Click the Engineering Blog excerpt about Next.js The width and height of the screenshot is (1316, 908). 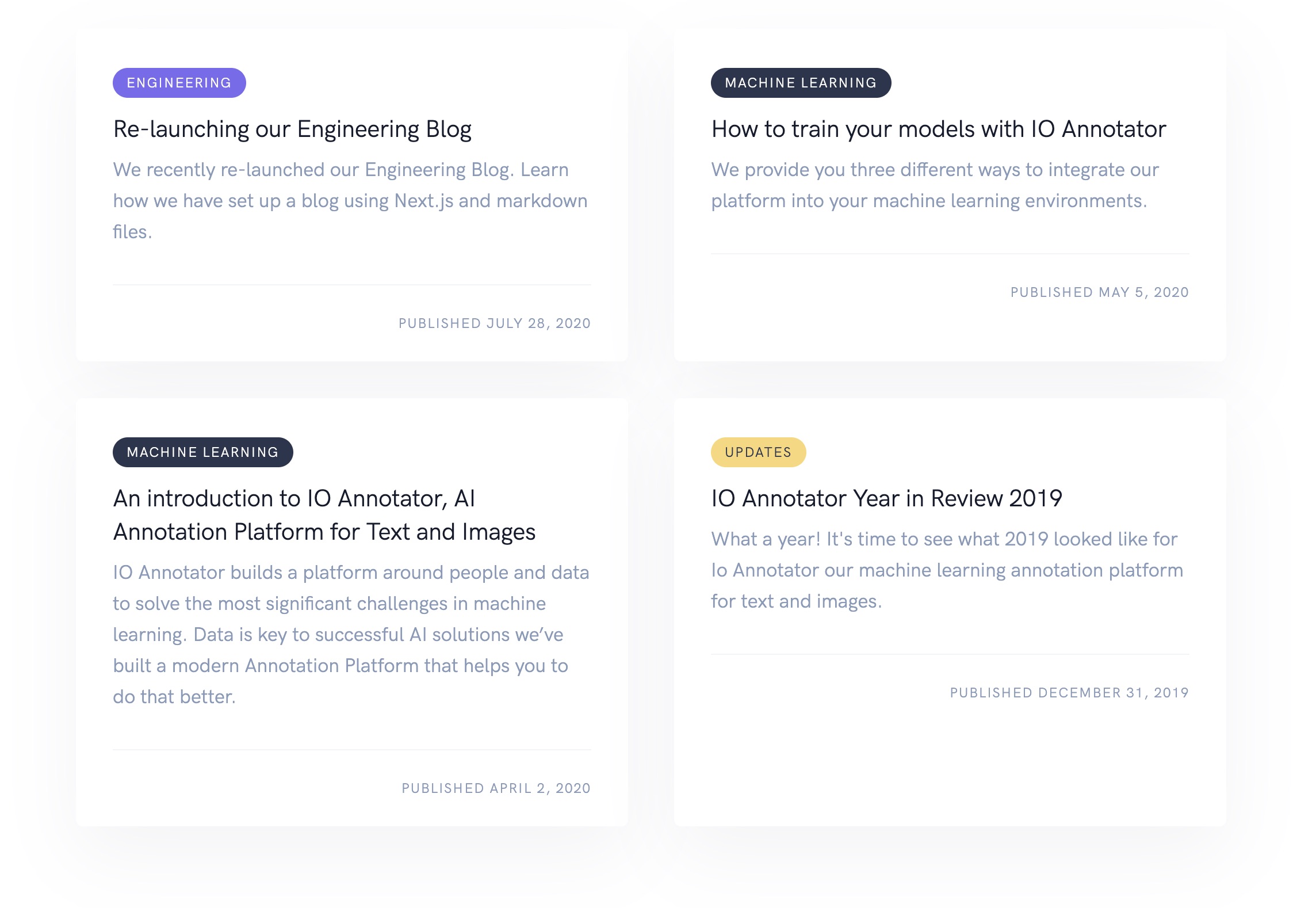[350, 201]
